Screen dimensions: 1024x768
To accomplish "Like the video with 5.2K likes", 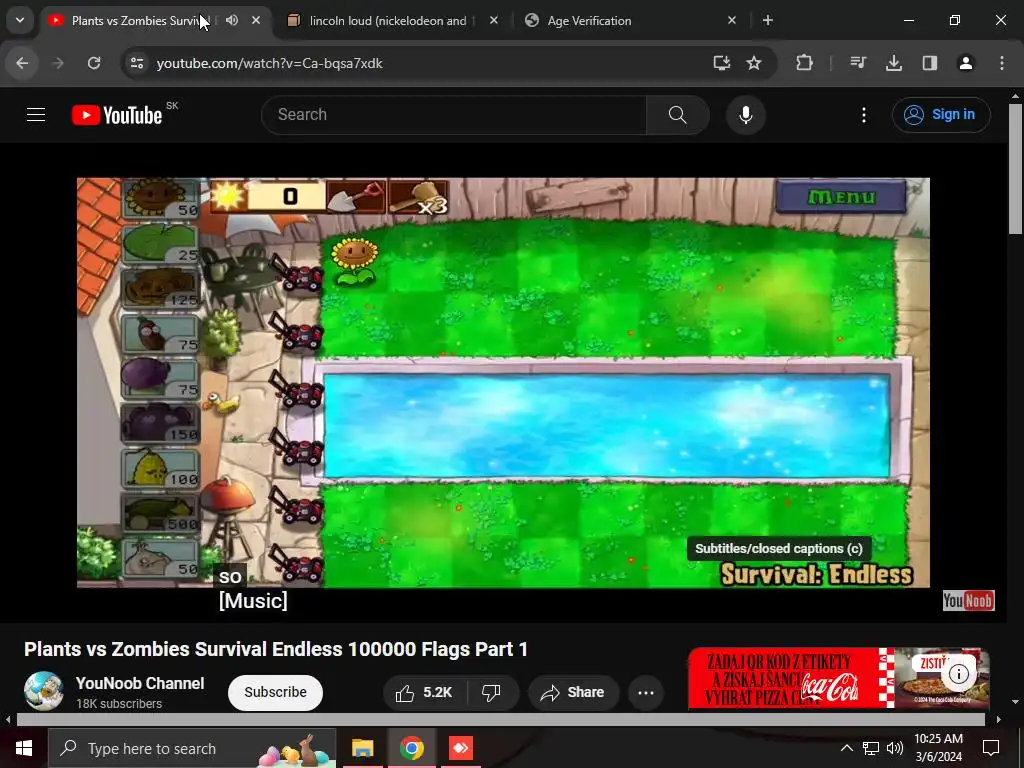I will pyautogui.click(x=425, y=692).
